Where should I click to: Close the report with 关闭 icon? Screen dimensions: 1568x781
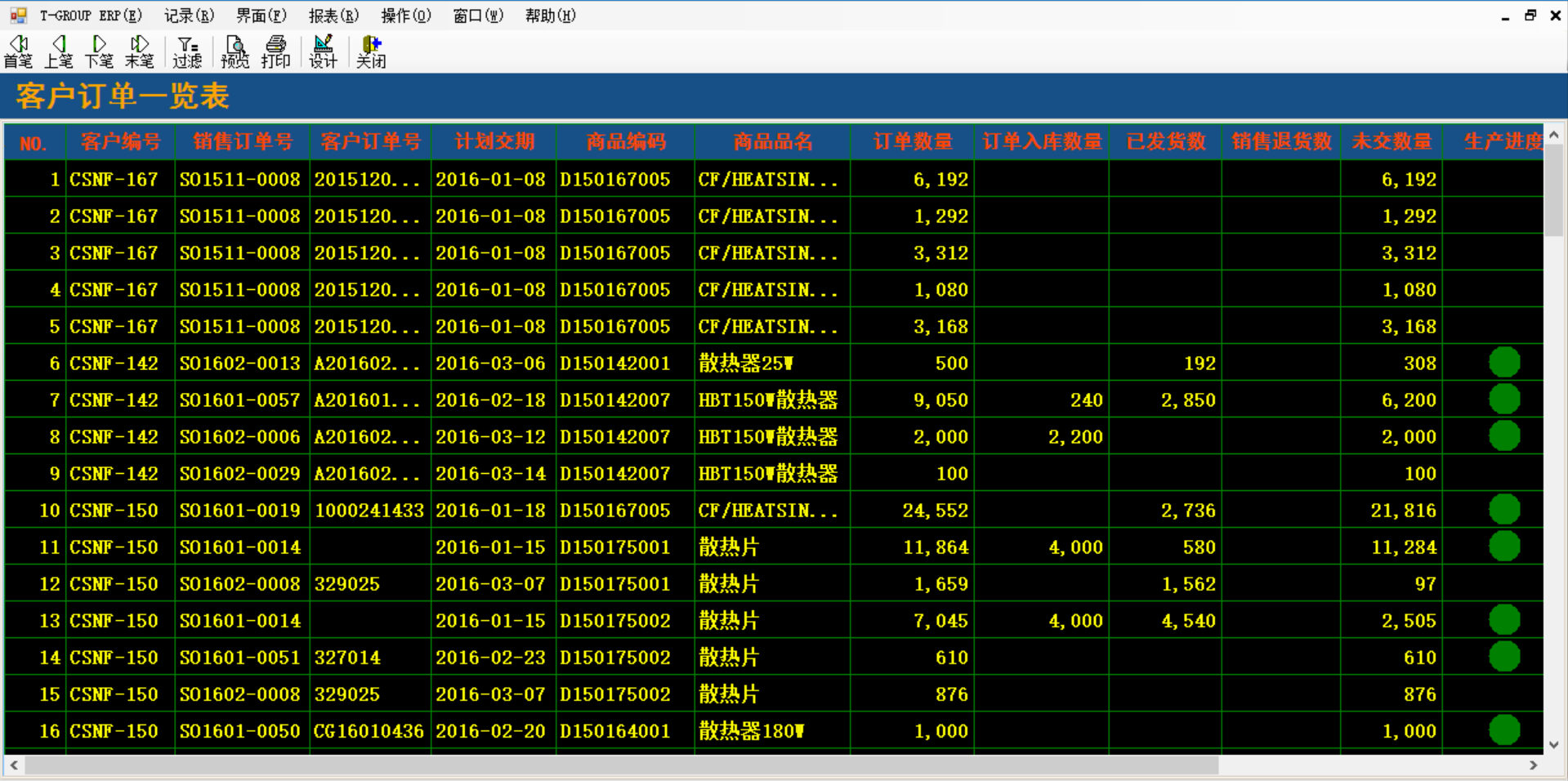[x=371, y=51]
